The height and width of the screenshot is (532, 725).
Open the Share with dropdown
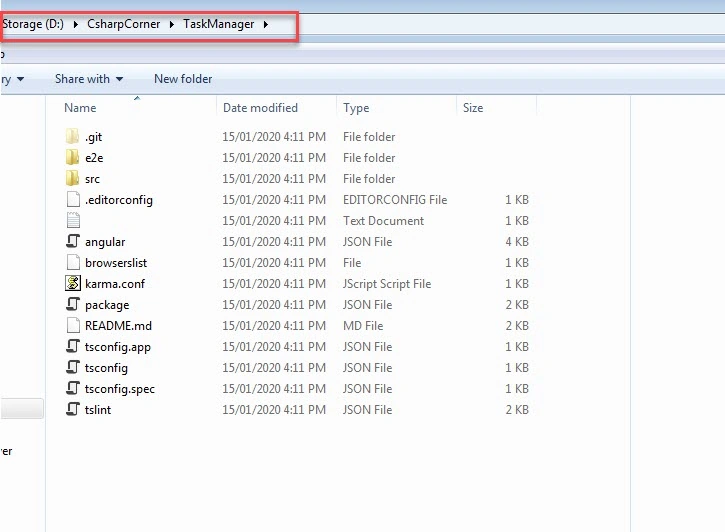pos(89,79)
